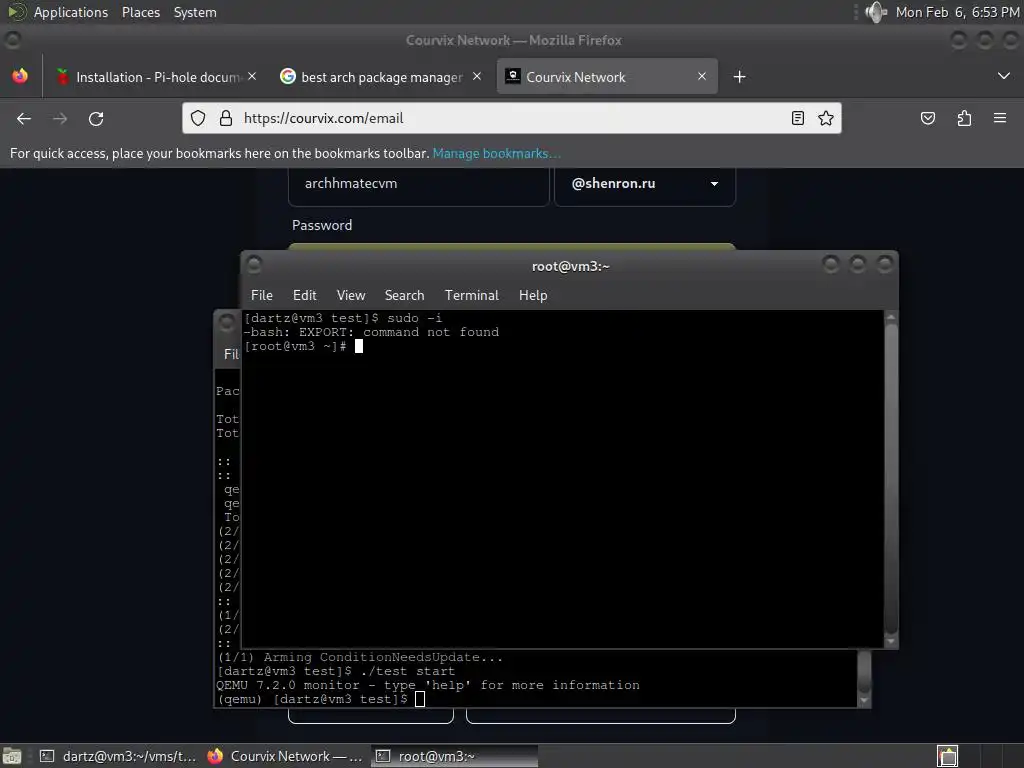The width and height of the screenshot is (1024, 768).
Task: Open the Help menu in root terminal
Action: (x=533, y=295)
